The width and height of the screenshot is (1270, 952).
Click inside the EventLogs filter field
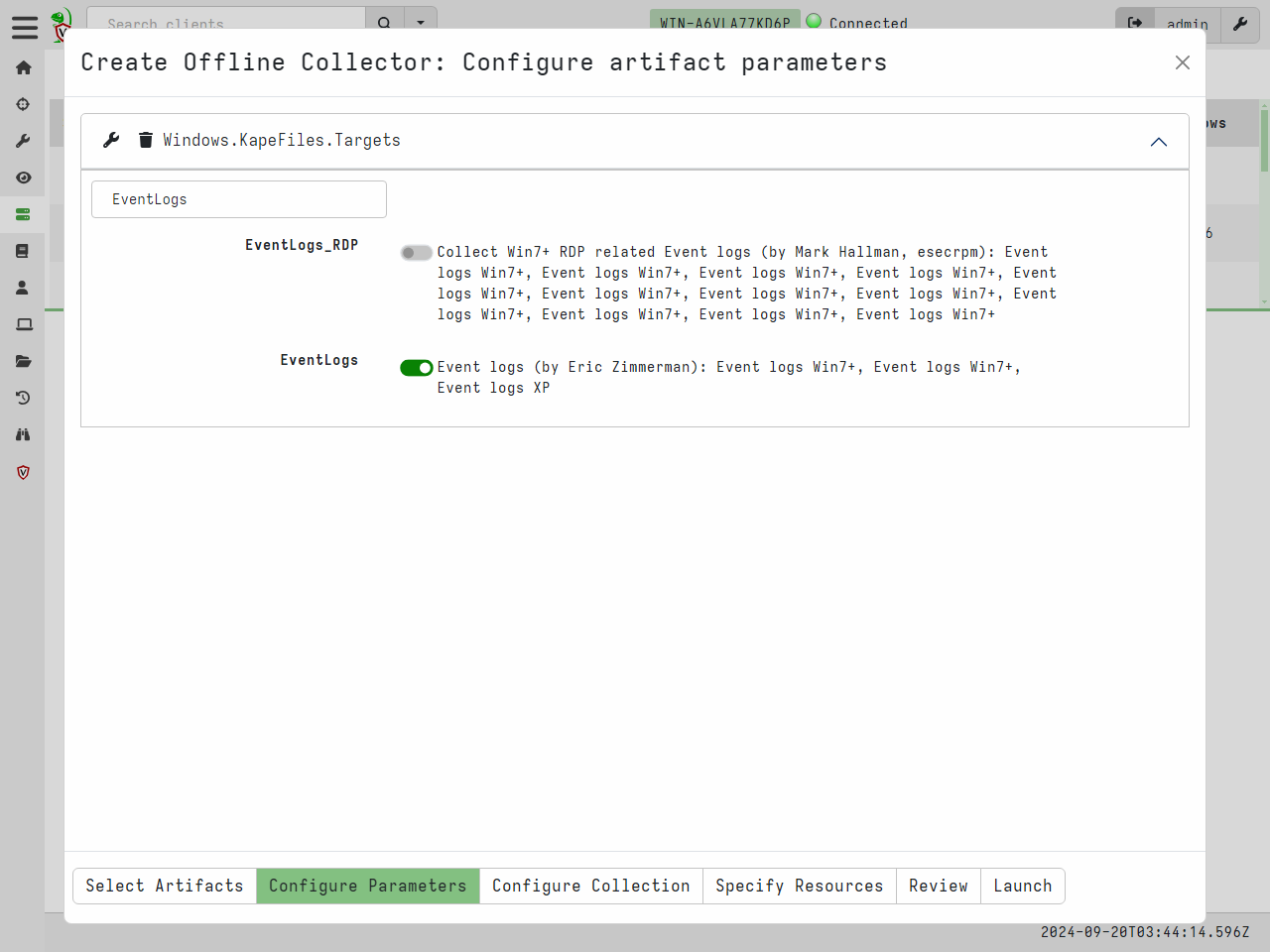[x=238, y=198]
